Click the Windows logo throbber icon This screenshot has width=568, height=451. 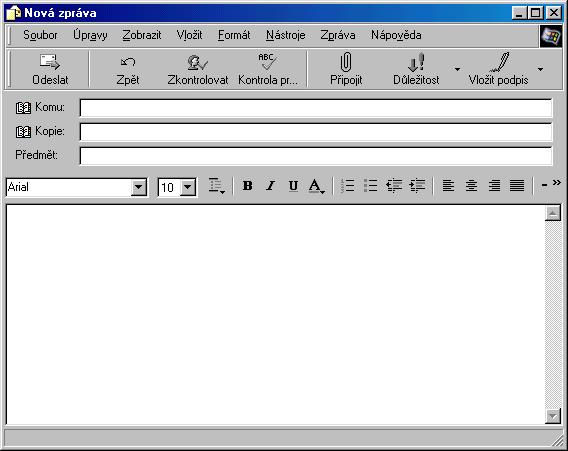click(x=551, y=36)
